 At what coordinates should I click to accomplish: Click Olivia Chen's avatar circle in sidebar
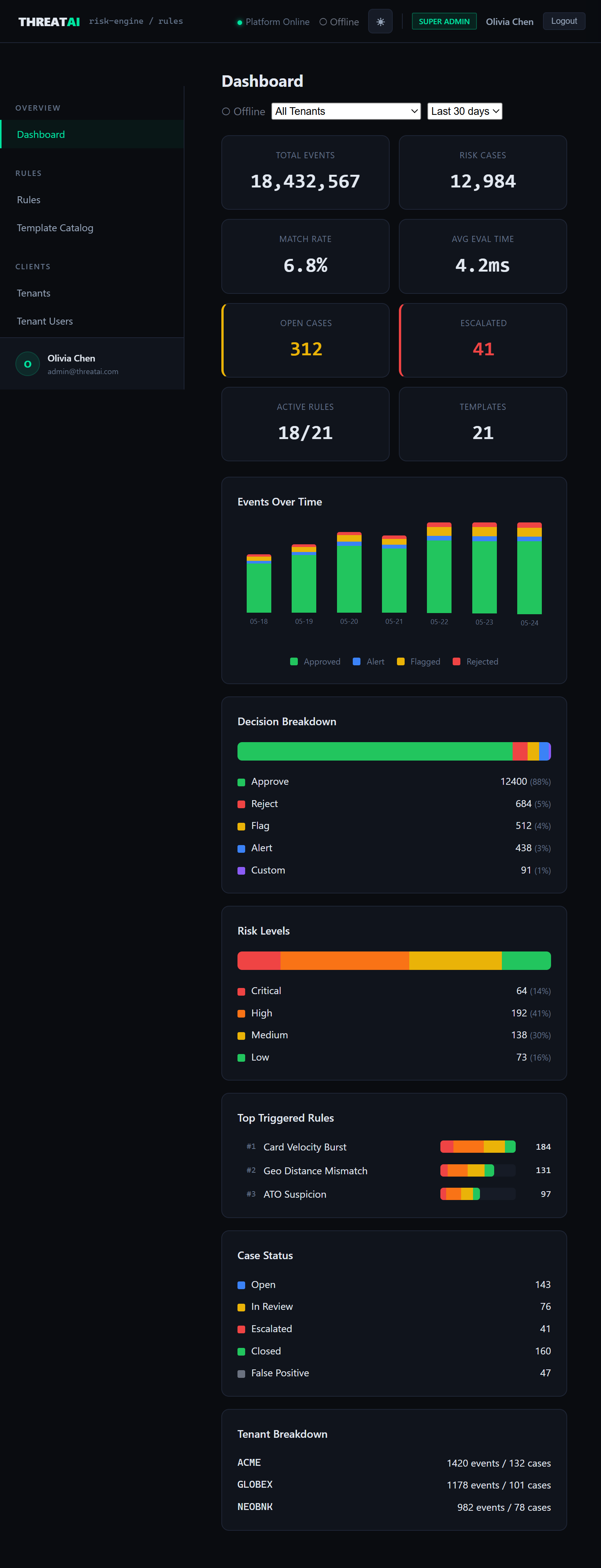point(27,364)
